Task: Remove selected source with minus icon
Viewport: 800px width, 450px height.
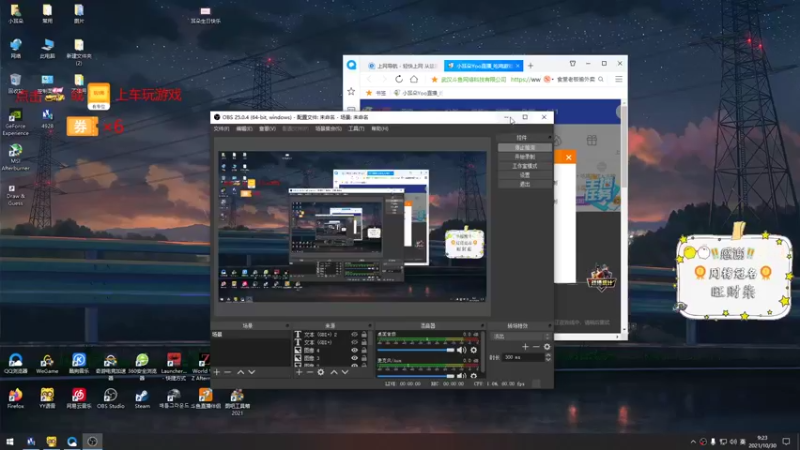Action: point(309,372)
